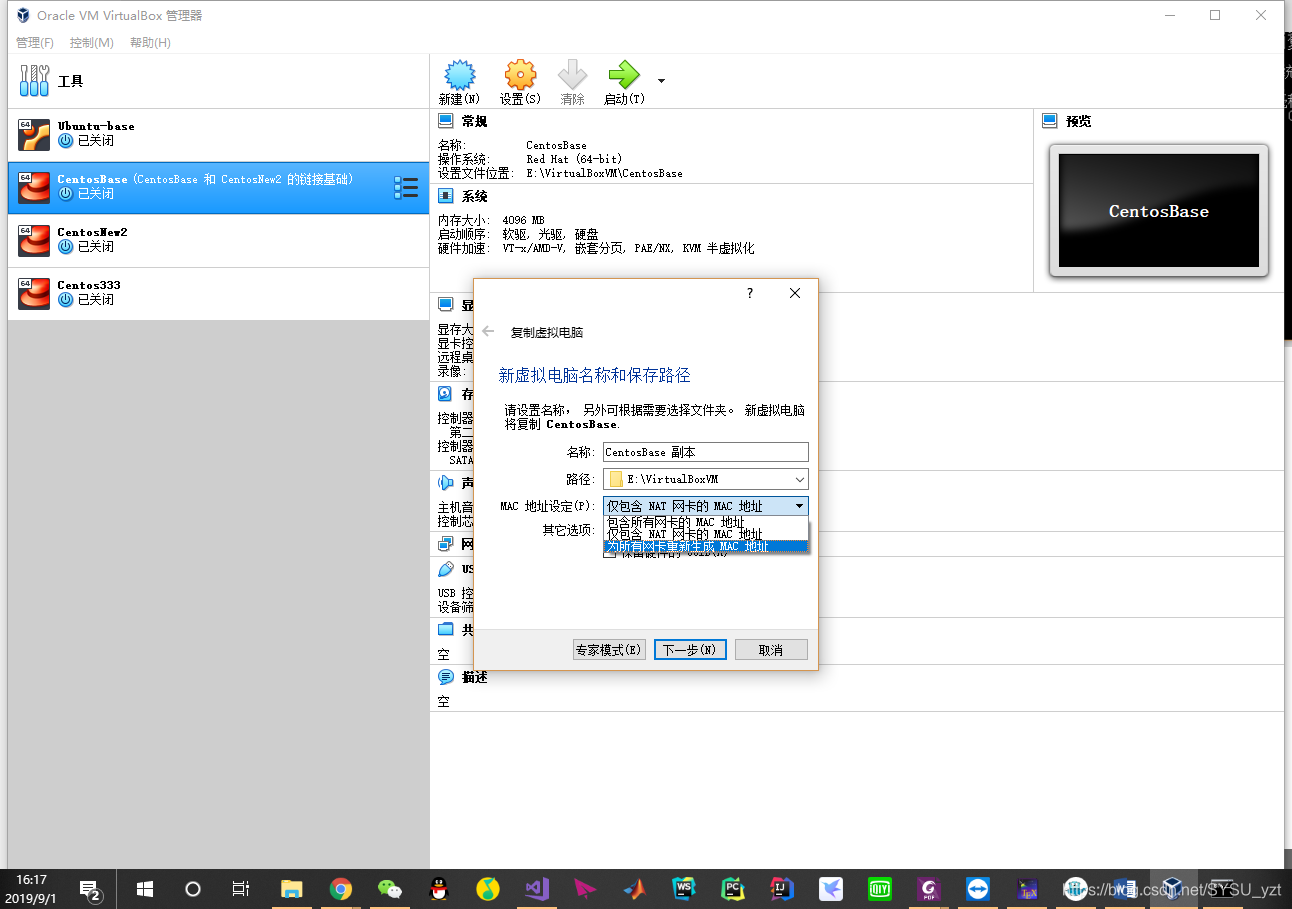Expand the arrow beside 启动 start button

[x=661, y=81]
